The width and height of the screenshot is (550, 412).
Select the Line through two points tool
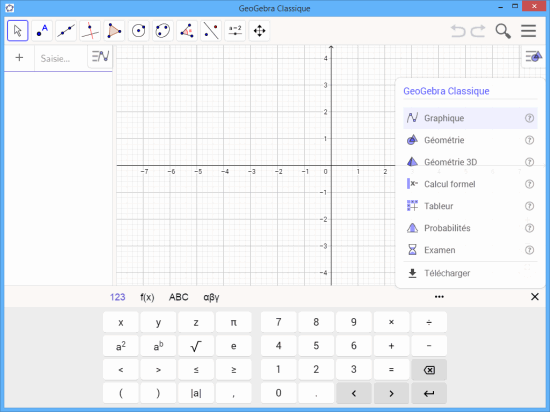(x=66, y=31)
